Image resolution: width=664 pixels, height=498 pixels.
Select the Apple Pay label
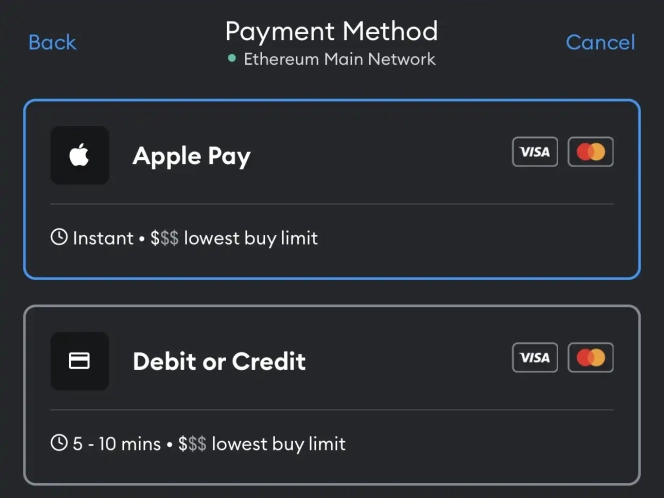[191, 156]
